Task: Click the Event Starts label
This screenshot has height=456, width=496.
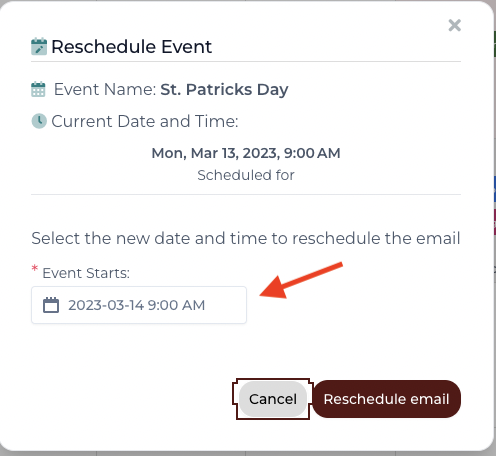Action: click(x=86, y=273)
